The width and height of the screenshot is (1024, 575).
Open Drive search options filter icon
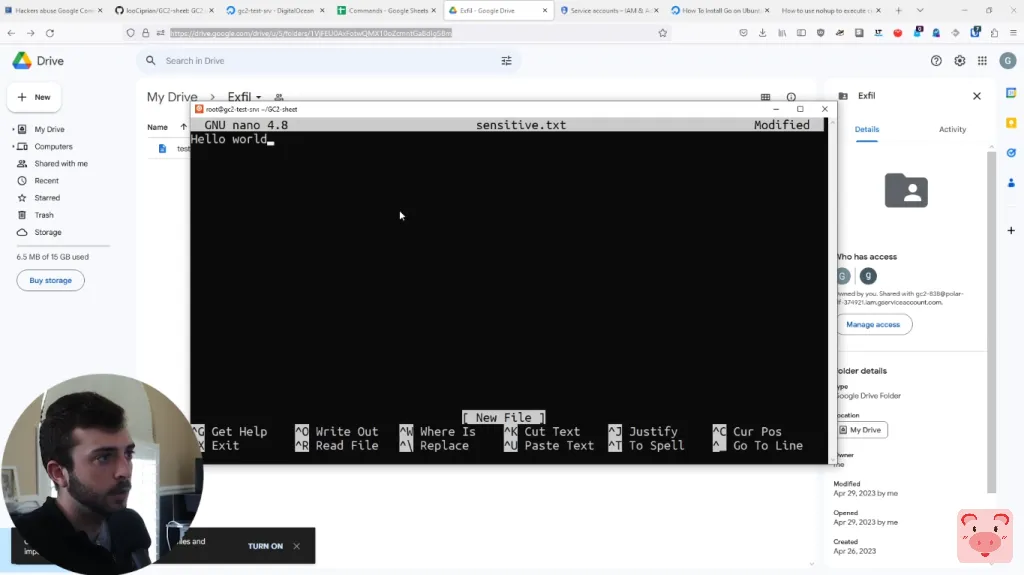point(506,61)
